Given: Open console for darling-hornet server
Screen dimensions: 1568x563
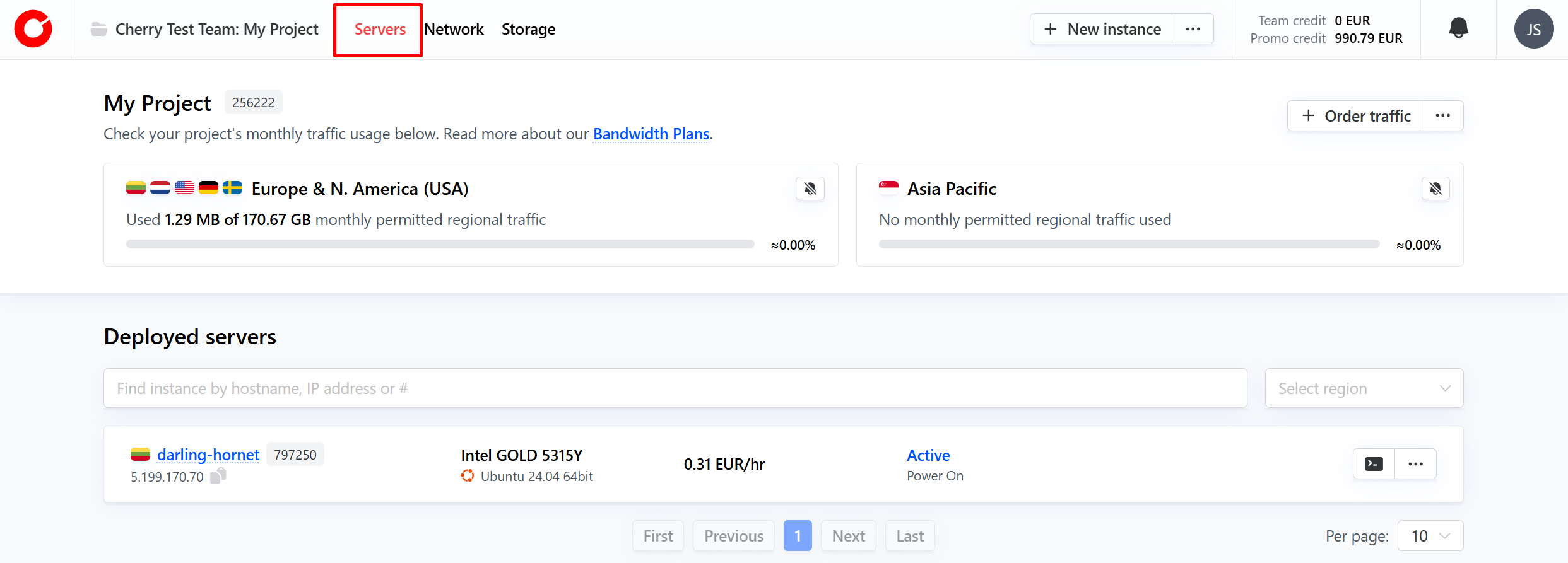Looking at the screenshot, I should [x=1374, y=464].
